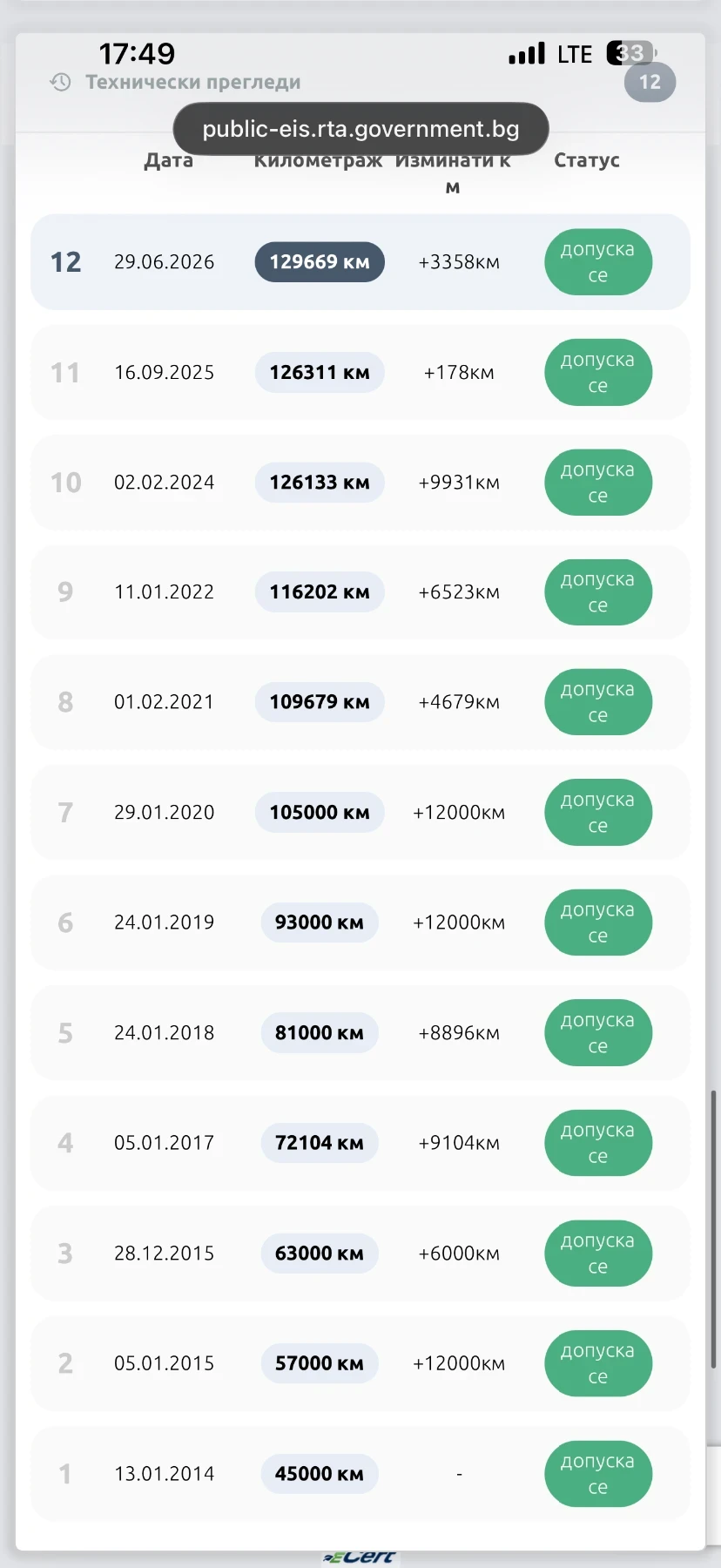Tap the cellular signal bars icon

pos(527,54)
